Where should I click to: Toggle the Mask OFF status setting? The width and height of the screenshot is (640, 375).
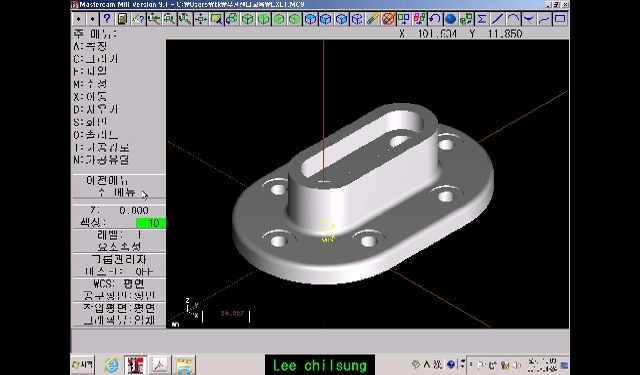[119, 271]
